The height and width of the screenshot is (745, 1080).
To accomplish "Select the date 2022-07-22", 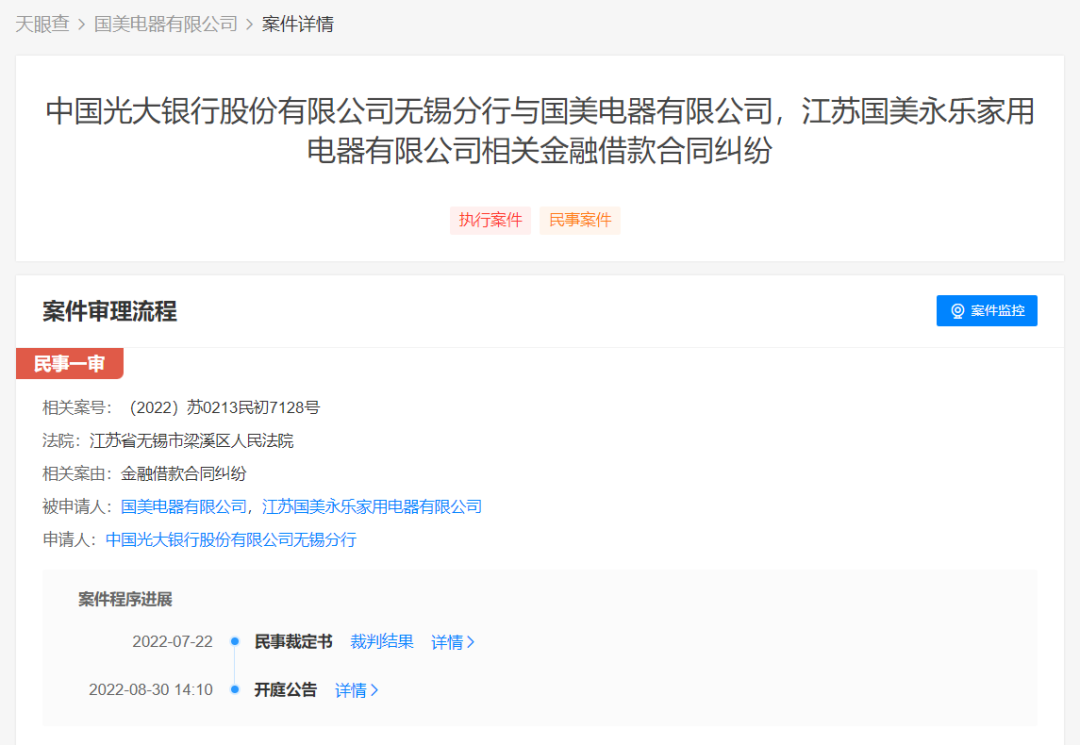I will (x=172, y=642).
